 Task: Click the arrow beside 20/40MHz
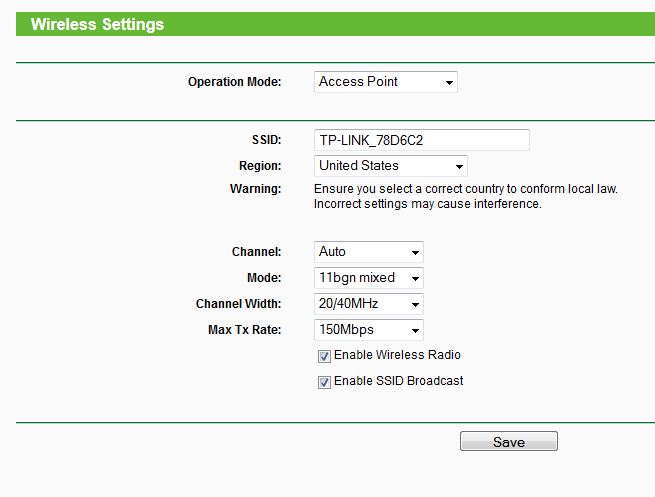click(415, 304)
